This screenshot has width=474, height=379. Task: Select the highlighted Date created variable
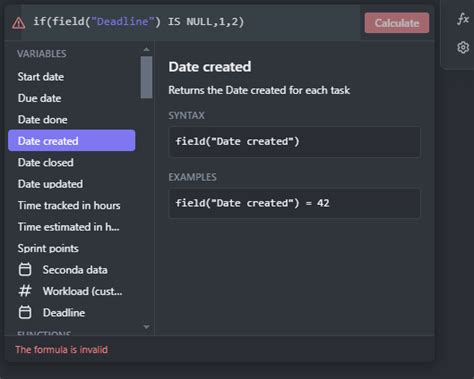coord(72,140)
